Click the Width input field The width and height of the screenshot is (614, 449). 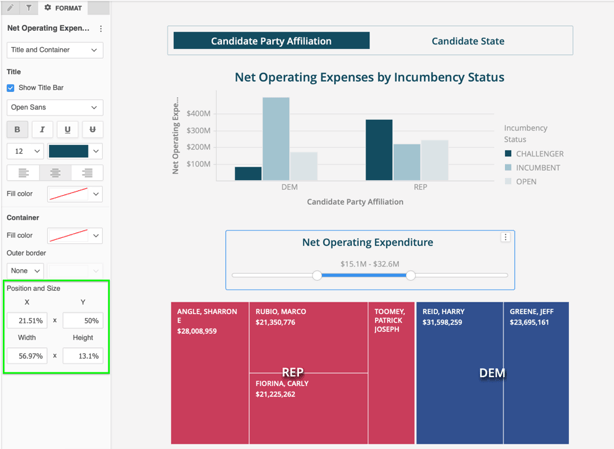(x=27, y=355)
